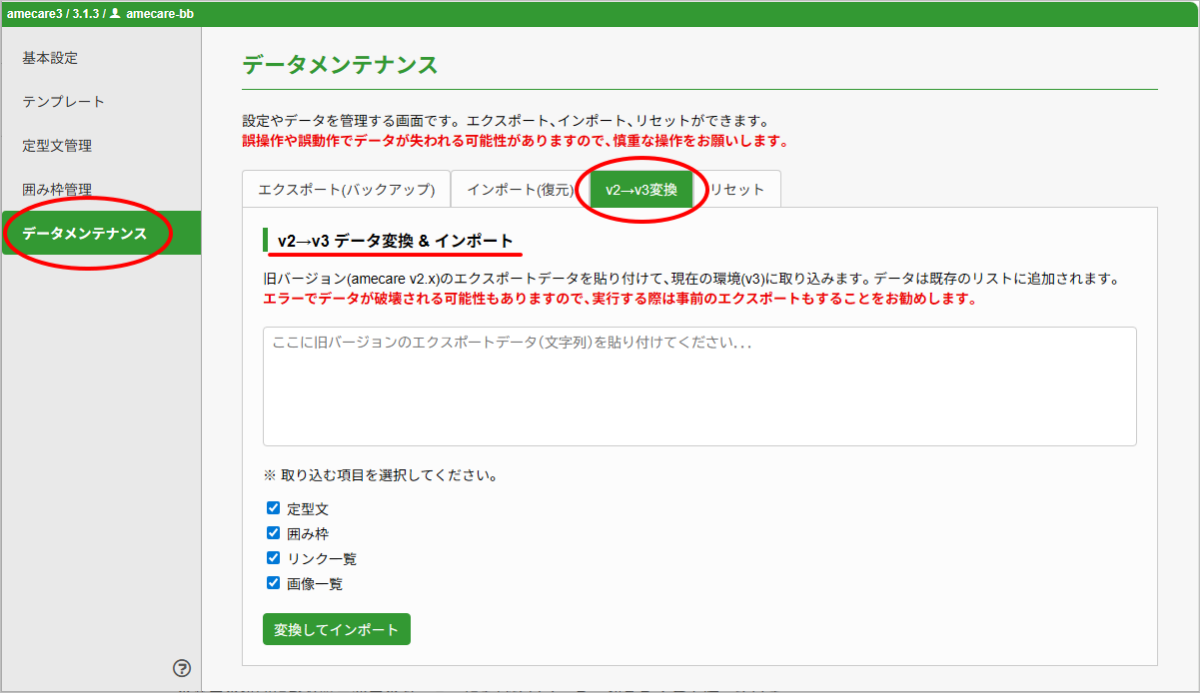Switch to エクスポート(バックアップ) tab
The width and height of the screenshot is (1200, 693).
[346, 189]
